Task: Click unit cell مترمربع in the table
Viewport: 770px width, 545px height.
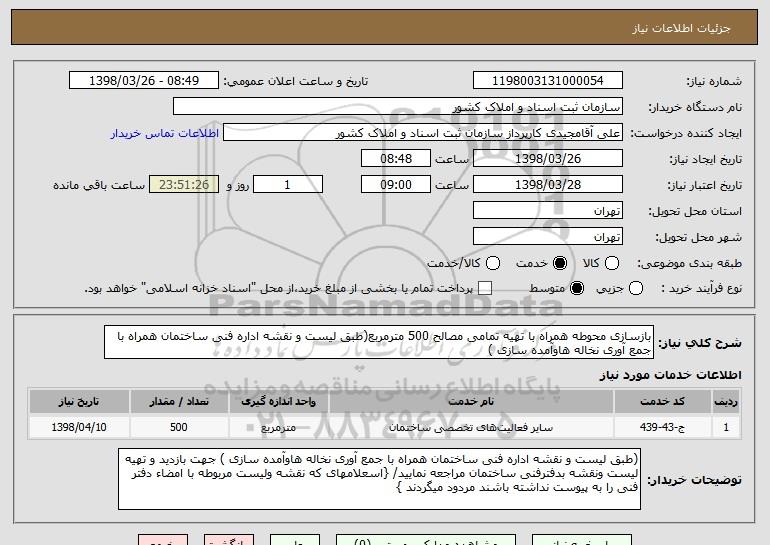Action: pyautogui.click(x=278, y=427)
